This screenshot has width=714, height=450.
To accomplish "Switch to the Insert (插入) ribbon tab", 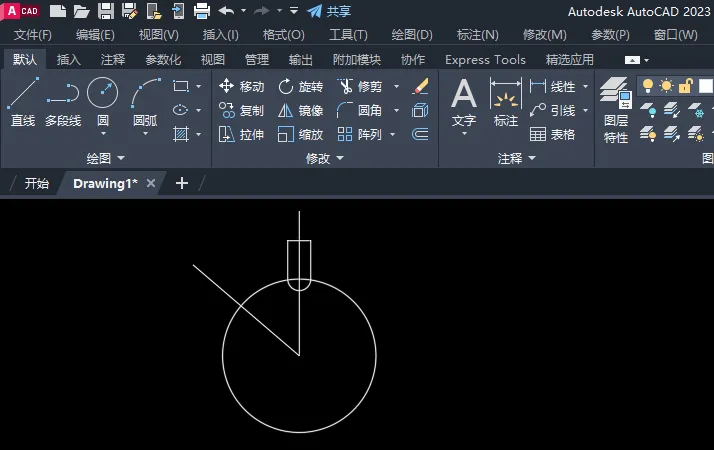I will click(x=69, y=59).
